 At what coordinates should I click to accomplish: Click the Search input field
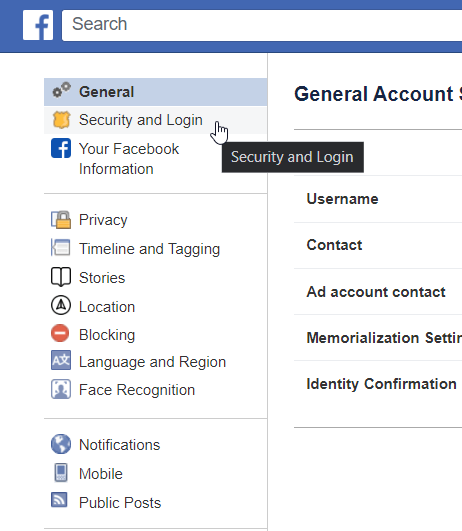[262, 25]
